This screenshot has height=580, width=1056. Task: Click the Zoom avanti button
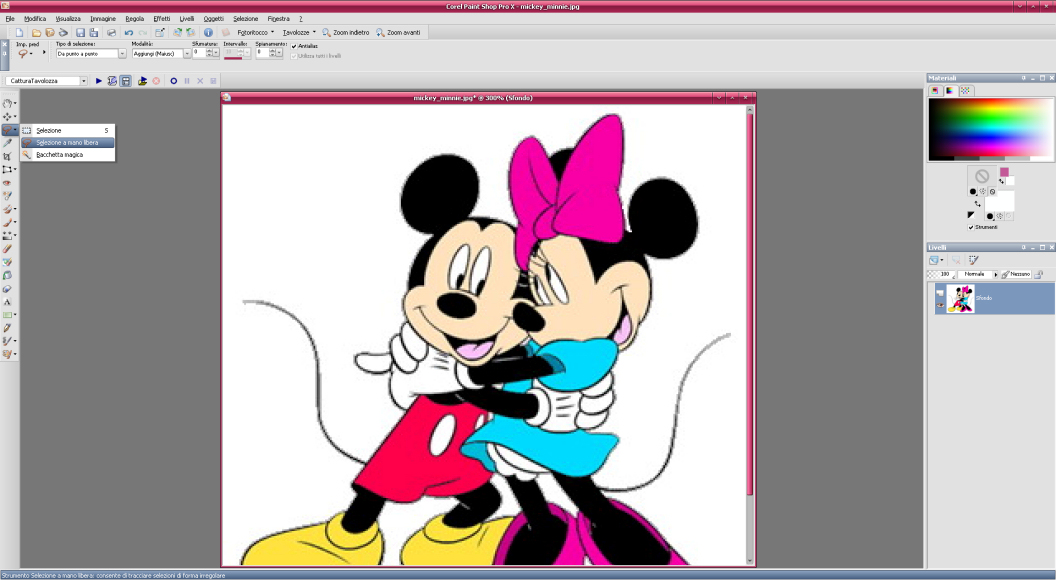pos(398,32)
